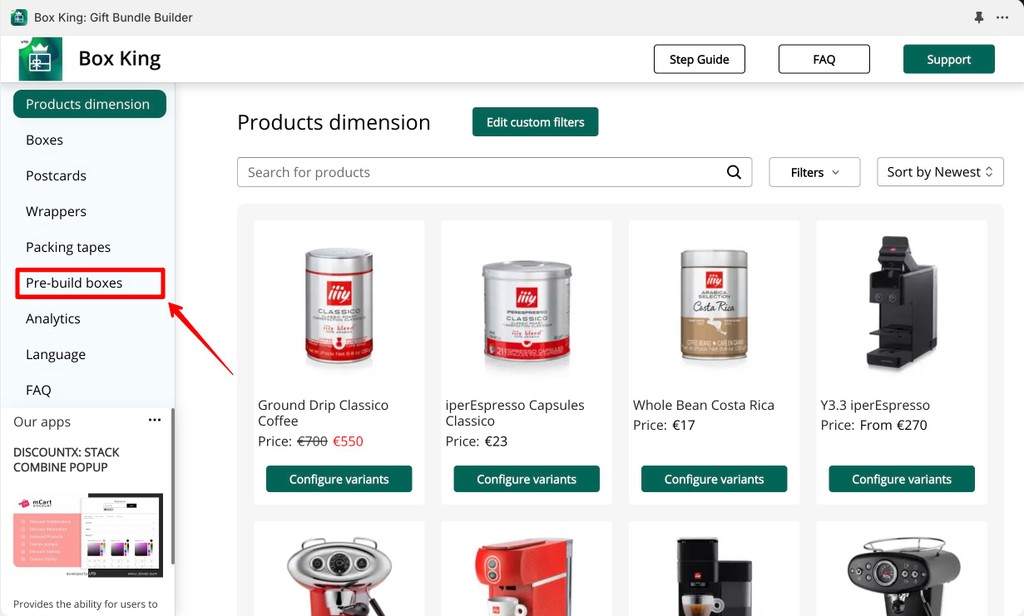The height and width of the screenshot is (616, 1024).
Task: Expand the Filters dropdown
Action: [x=814, y=172]
